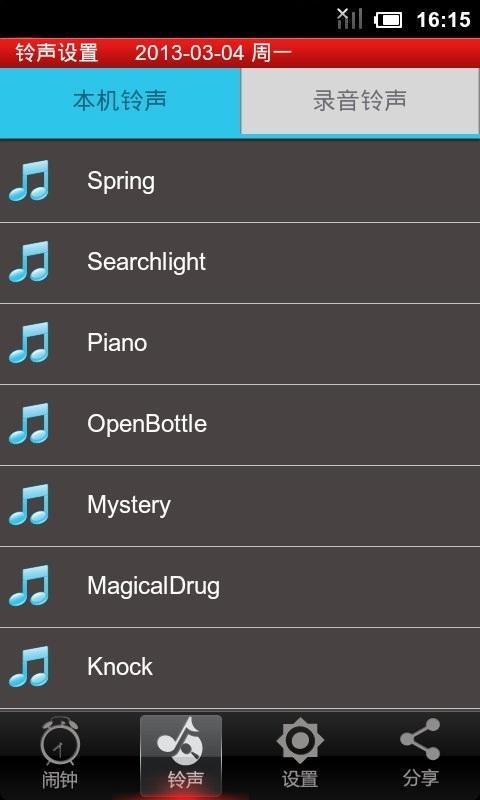Open the alarm clock (闹钟) section
Viewport: 480px width, 800px height.
[x=60, y=754]
